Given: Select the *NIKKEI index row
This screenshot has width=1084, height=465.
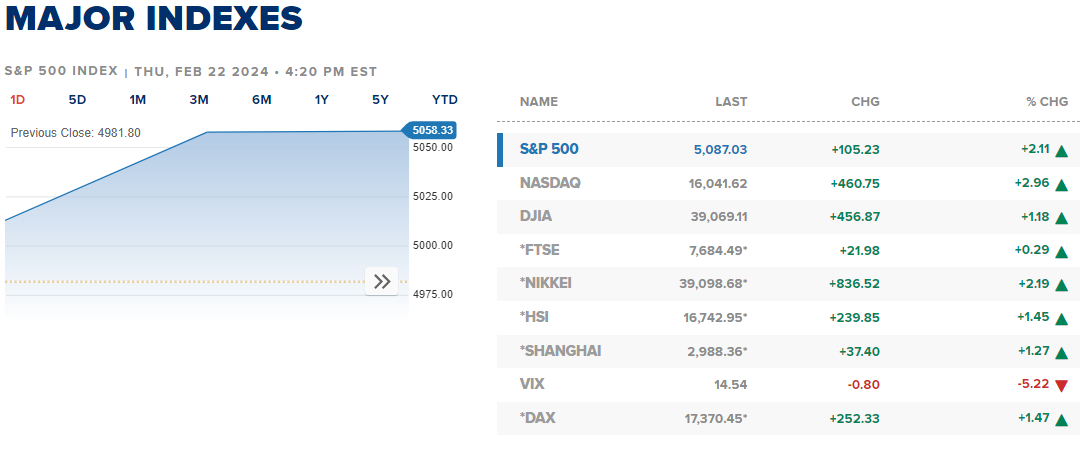Looking at the screenshot, I should click(546, 283).
